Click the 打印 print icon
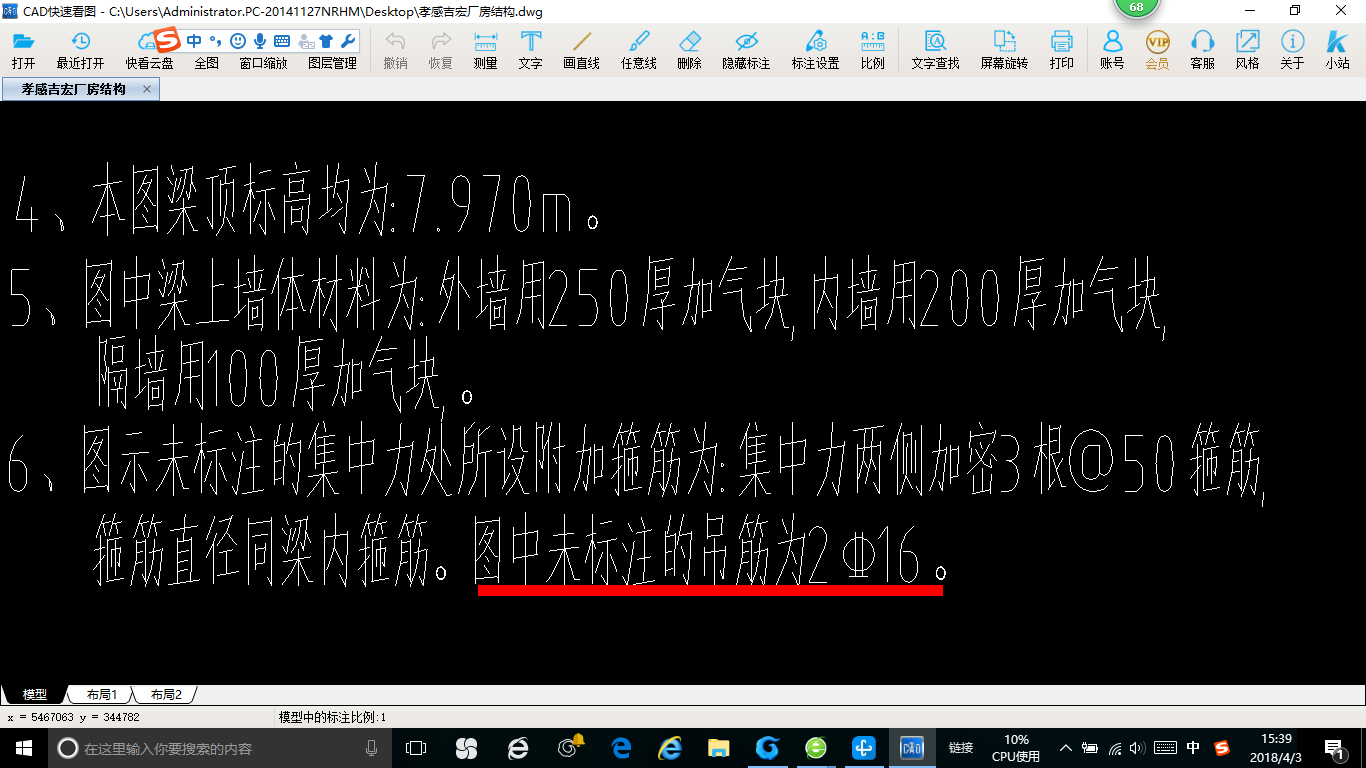 [x=1061, y=49]
